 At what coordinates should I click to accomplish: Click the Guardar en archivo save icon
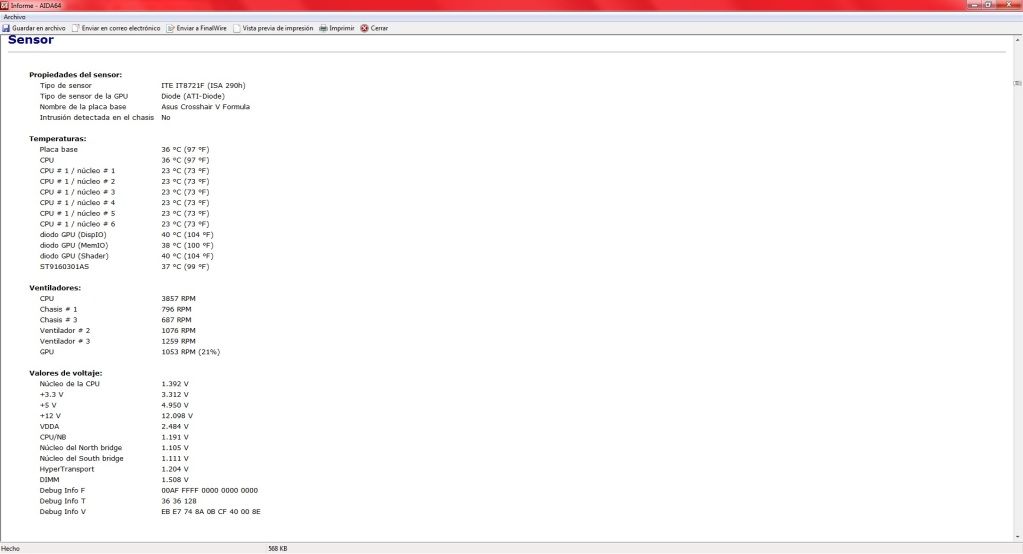coord(6,28)
